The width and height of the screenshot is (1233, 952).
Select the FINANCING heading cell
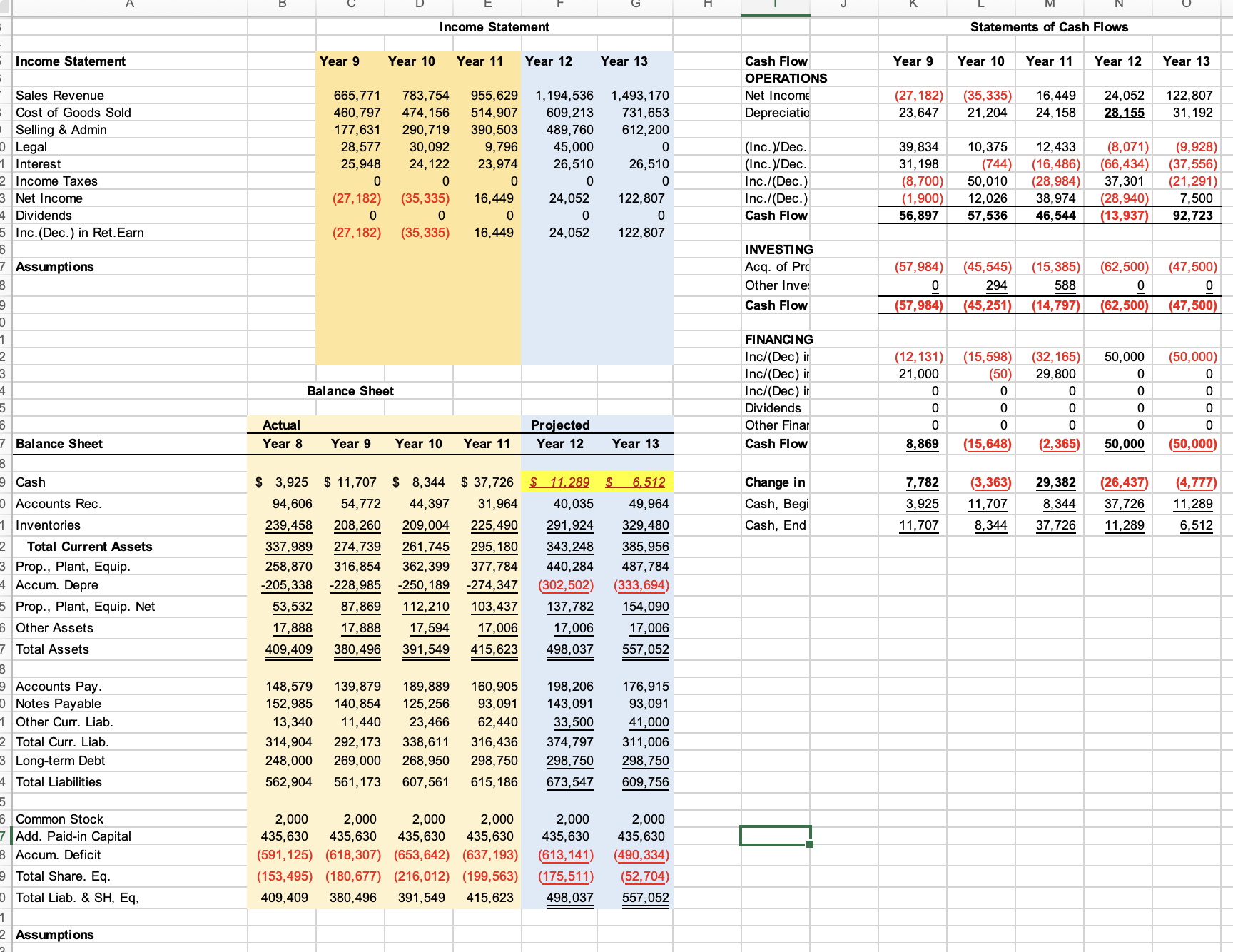click(778, 340)
